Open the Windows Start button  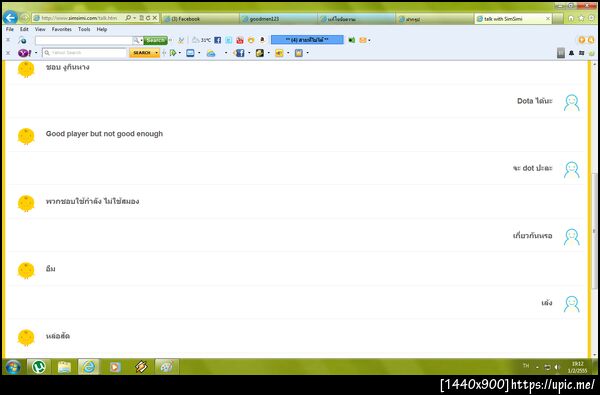pyautogui.click(x=13, y=367)
